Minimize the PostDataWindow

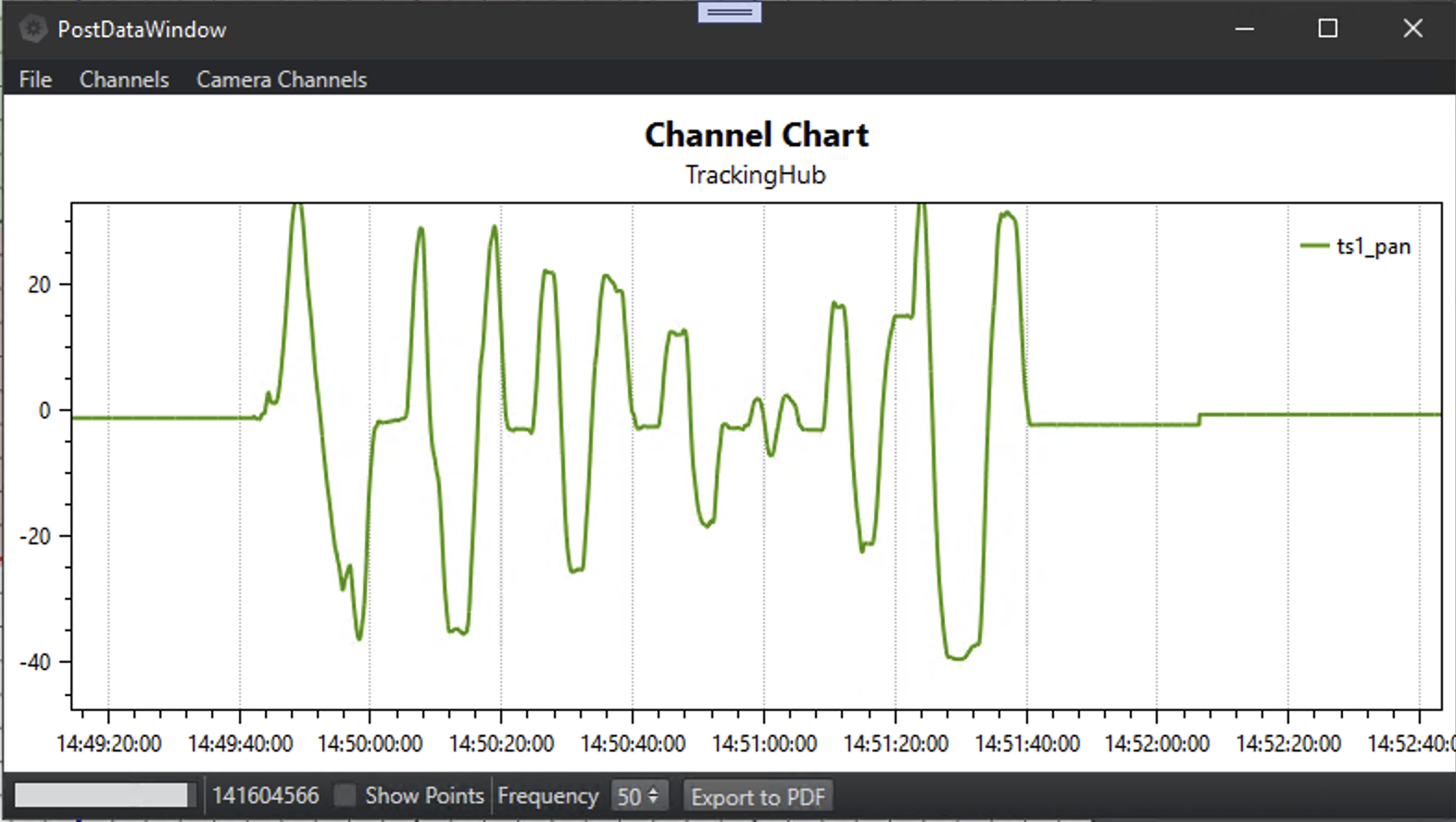pyautogui.click(x=1244, y=29)
